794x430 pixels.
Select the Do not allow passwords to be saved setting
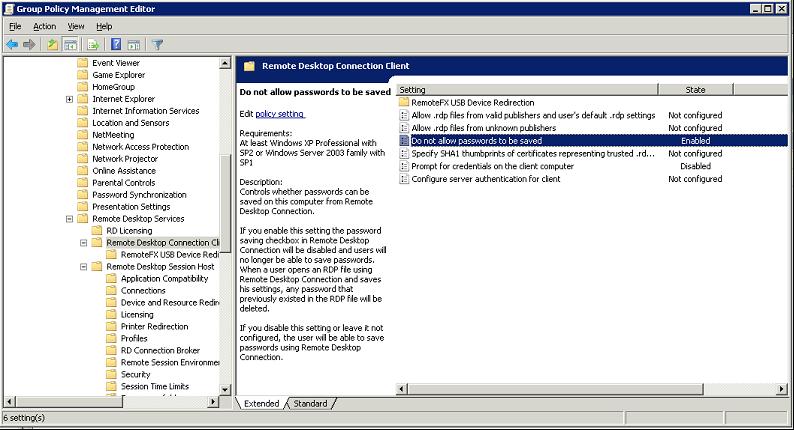coord(592,141)
